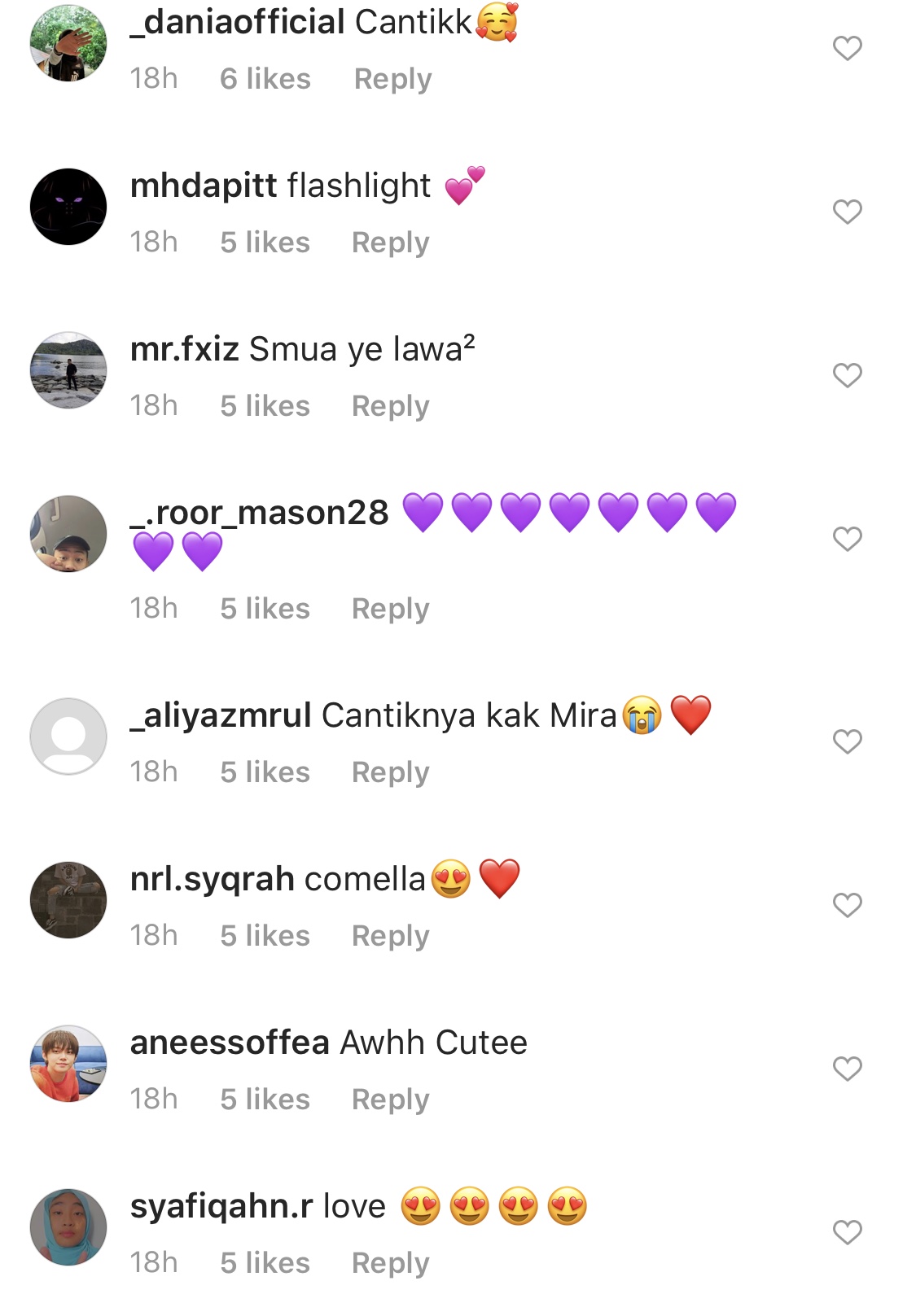
Task: Open mr.fxiz's profile picture thumbnail
Action: [68, 370]
